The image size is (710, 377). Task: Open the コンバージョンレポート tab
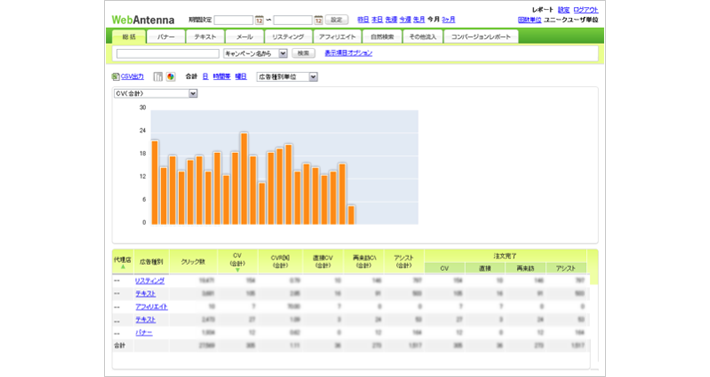pos(481,37)
